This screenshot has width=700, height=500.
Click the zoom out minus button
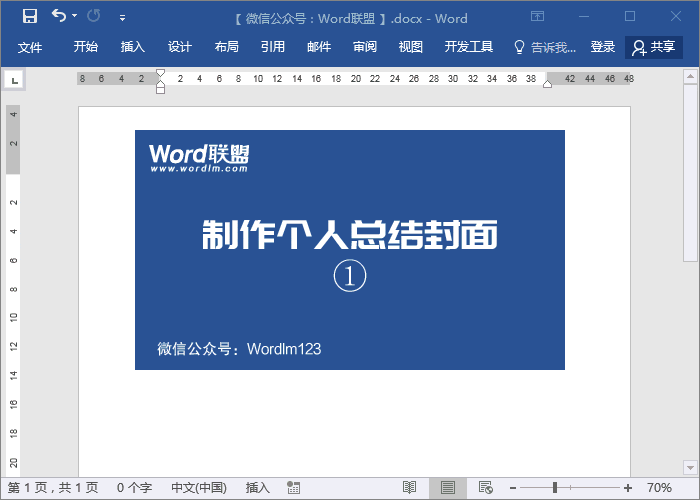[513, 488]
